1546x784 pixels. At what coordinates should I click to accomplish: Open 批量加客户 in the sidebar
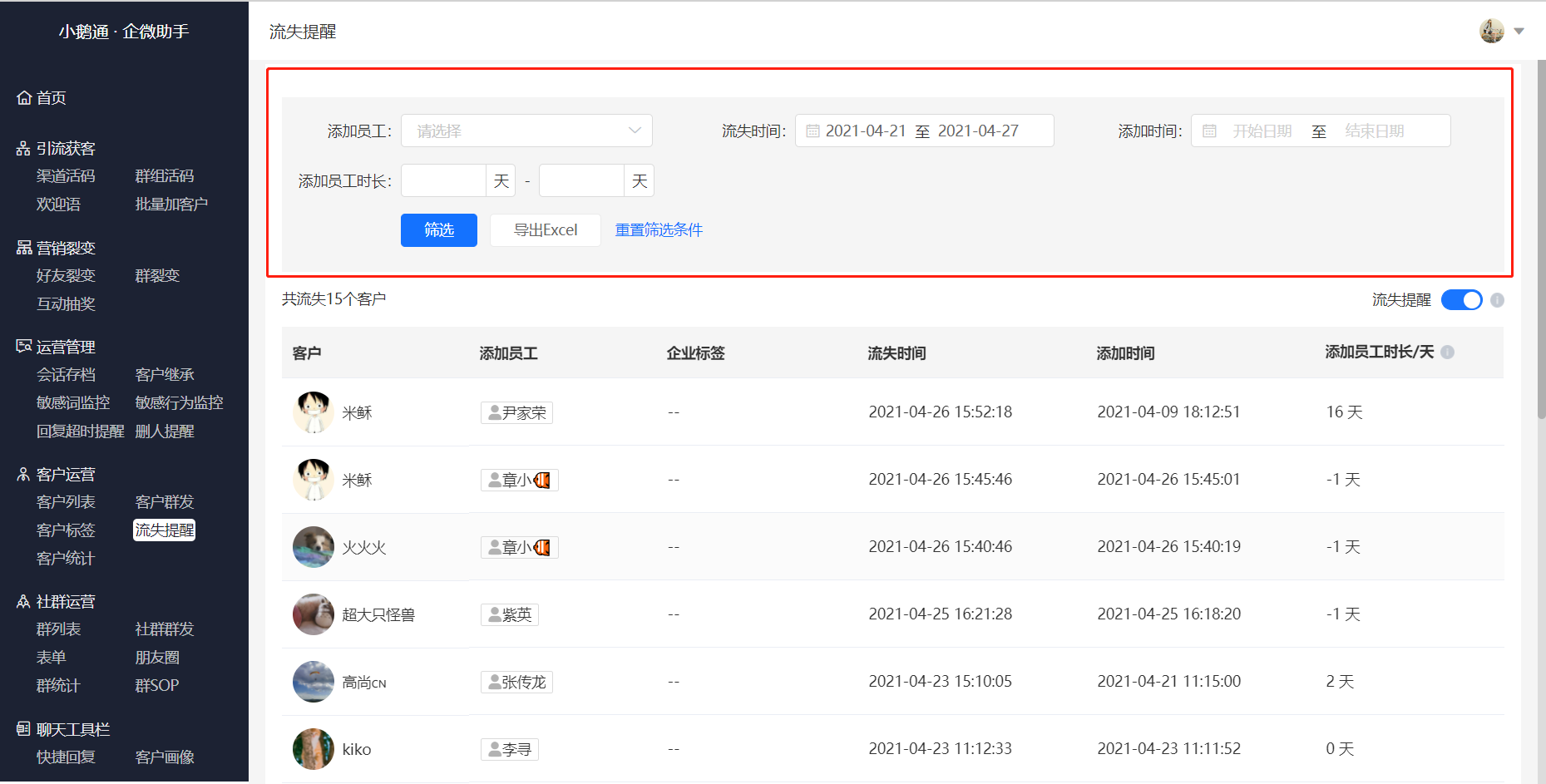coord(171,205)
